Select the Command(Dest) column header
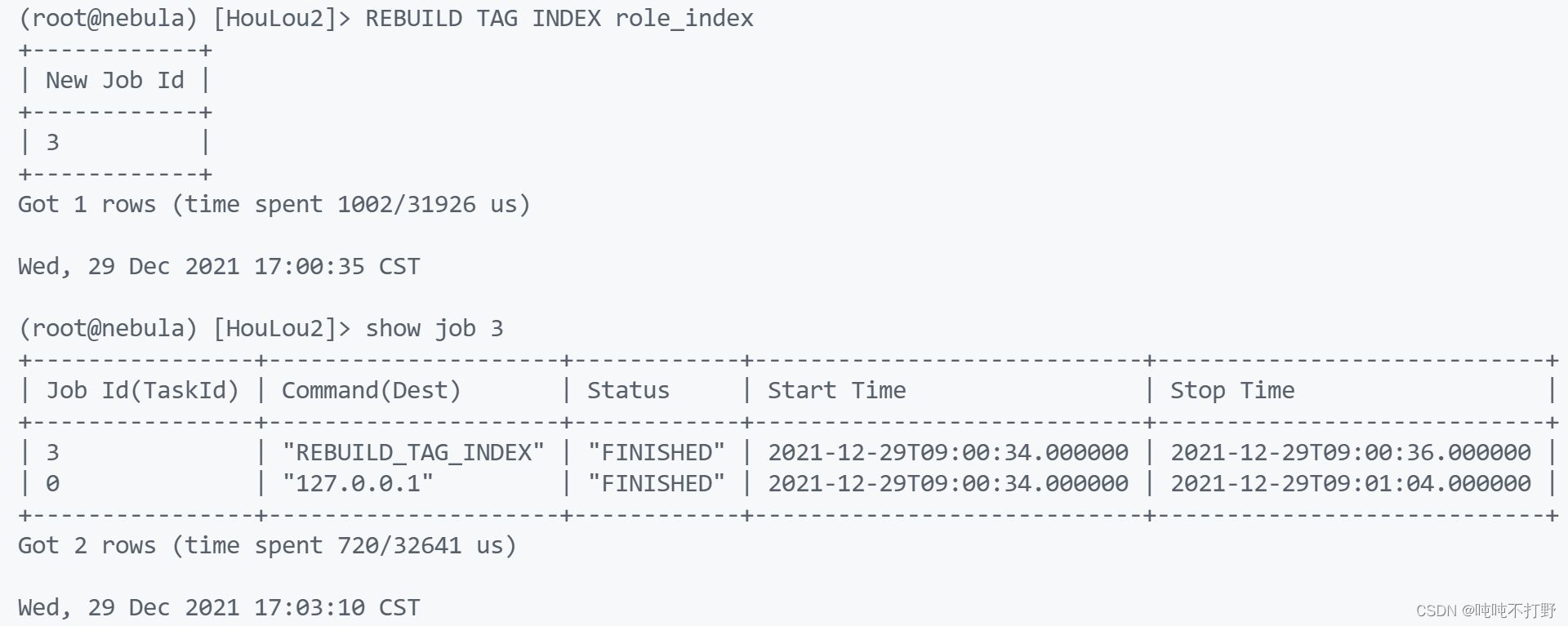This screenshot has height=626, width=1568. [x=372, y=390]
